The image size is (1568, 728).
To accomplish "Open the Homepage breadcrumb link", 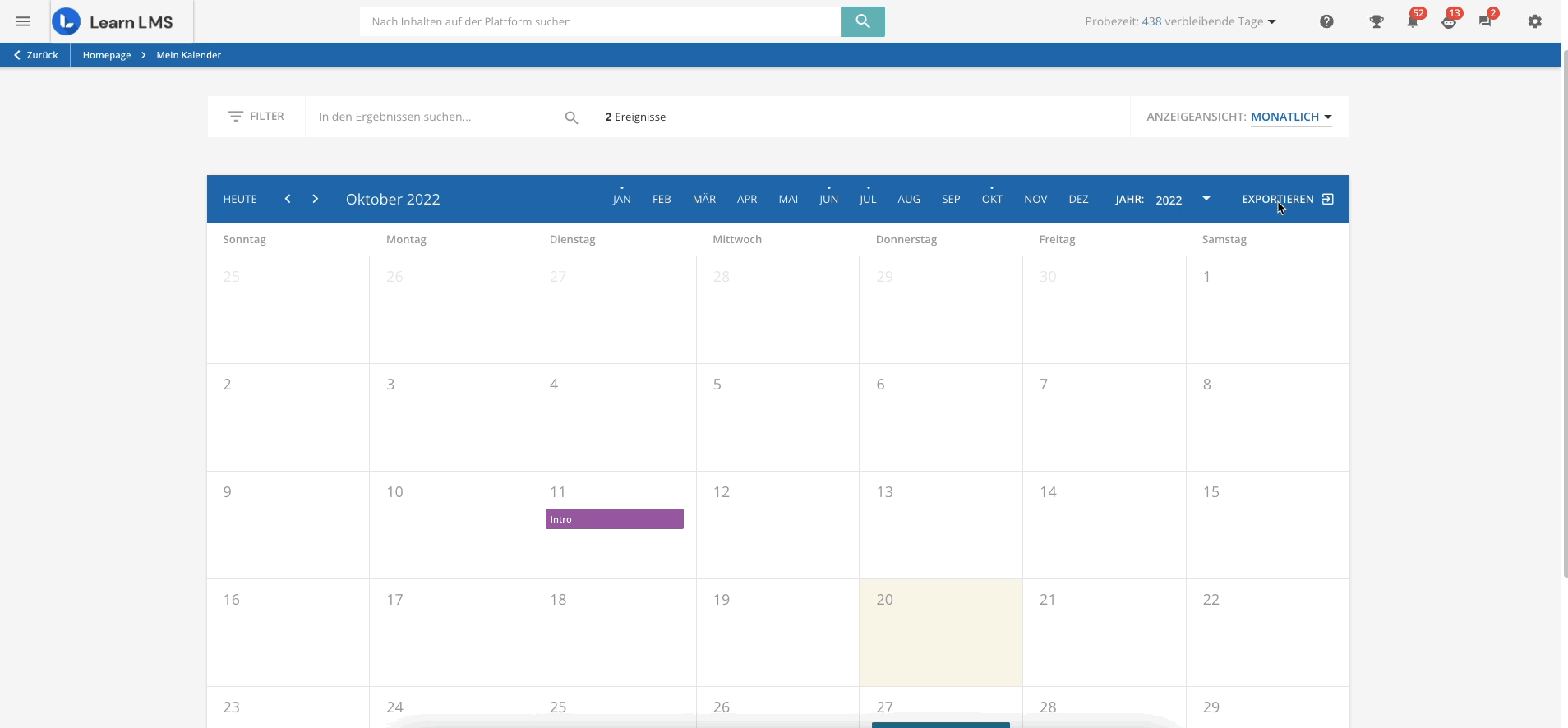I will click(107, 55).
